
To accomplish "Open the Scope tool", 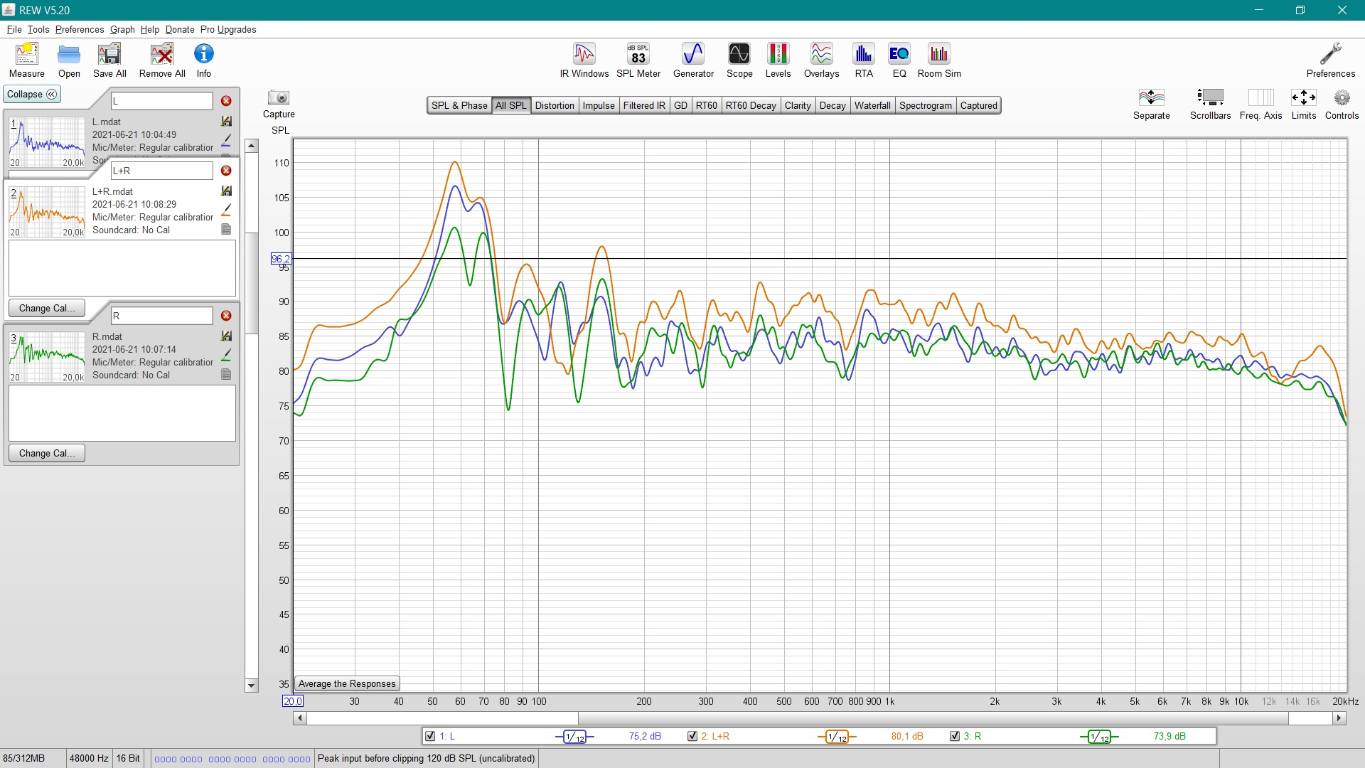I will [x=739, y=60].
